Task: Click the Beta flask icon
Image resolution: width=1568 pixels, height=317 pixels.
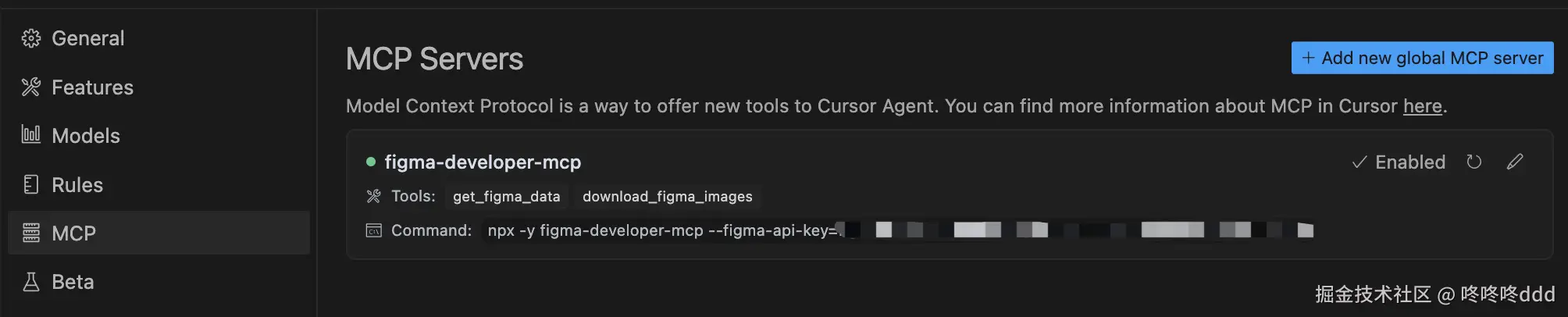Action: click(x=31, y=282)
